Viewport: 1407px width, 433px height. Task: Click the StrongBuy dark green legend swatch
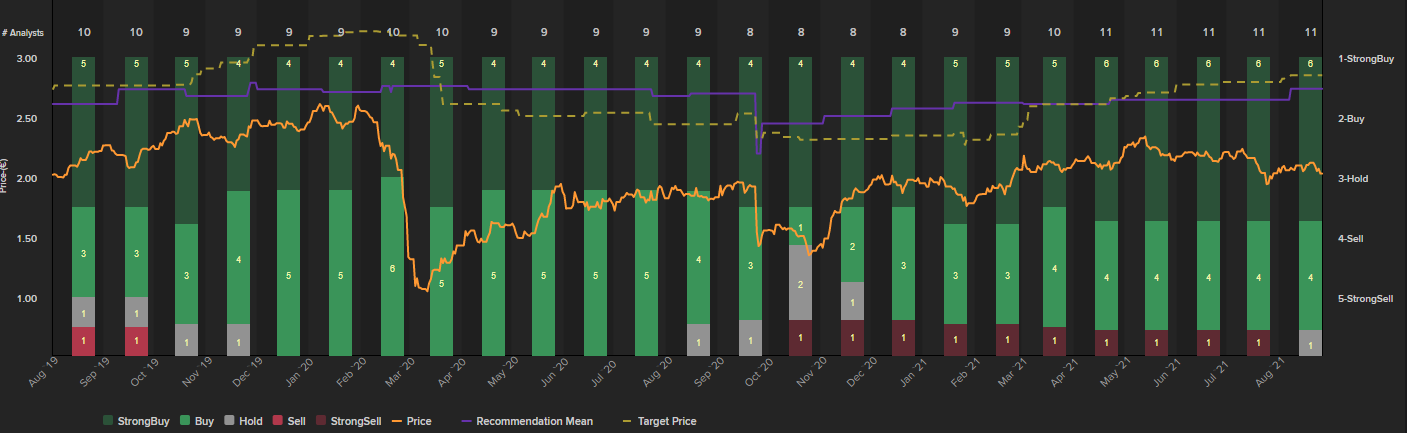click(x=109, y=421)
